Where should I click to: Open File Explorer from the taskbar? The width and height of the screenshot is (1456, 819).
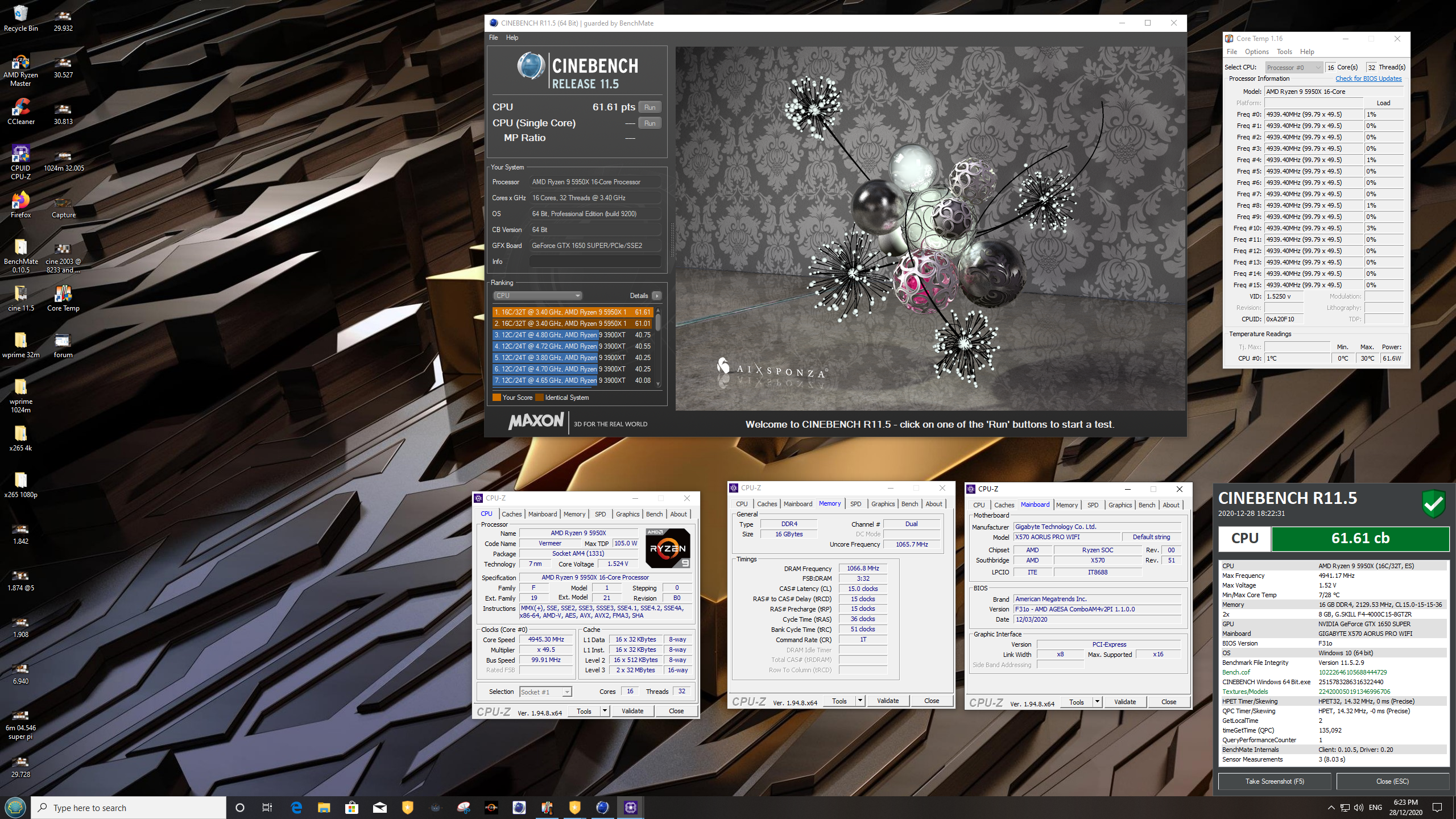pyautogui.click(x=324, y=808)
